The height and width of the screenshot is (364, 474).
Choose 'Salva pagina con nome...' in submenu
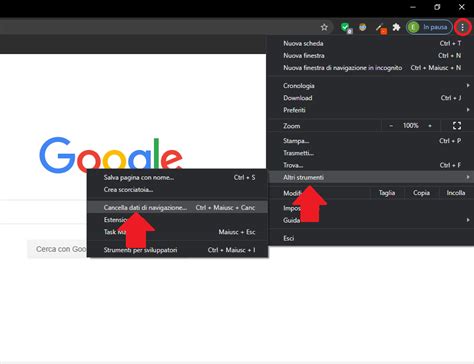tap(177, 178)
